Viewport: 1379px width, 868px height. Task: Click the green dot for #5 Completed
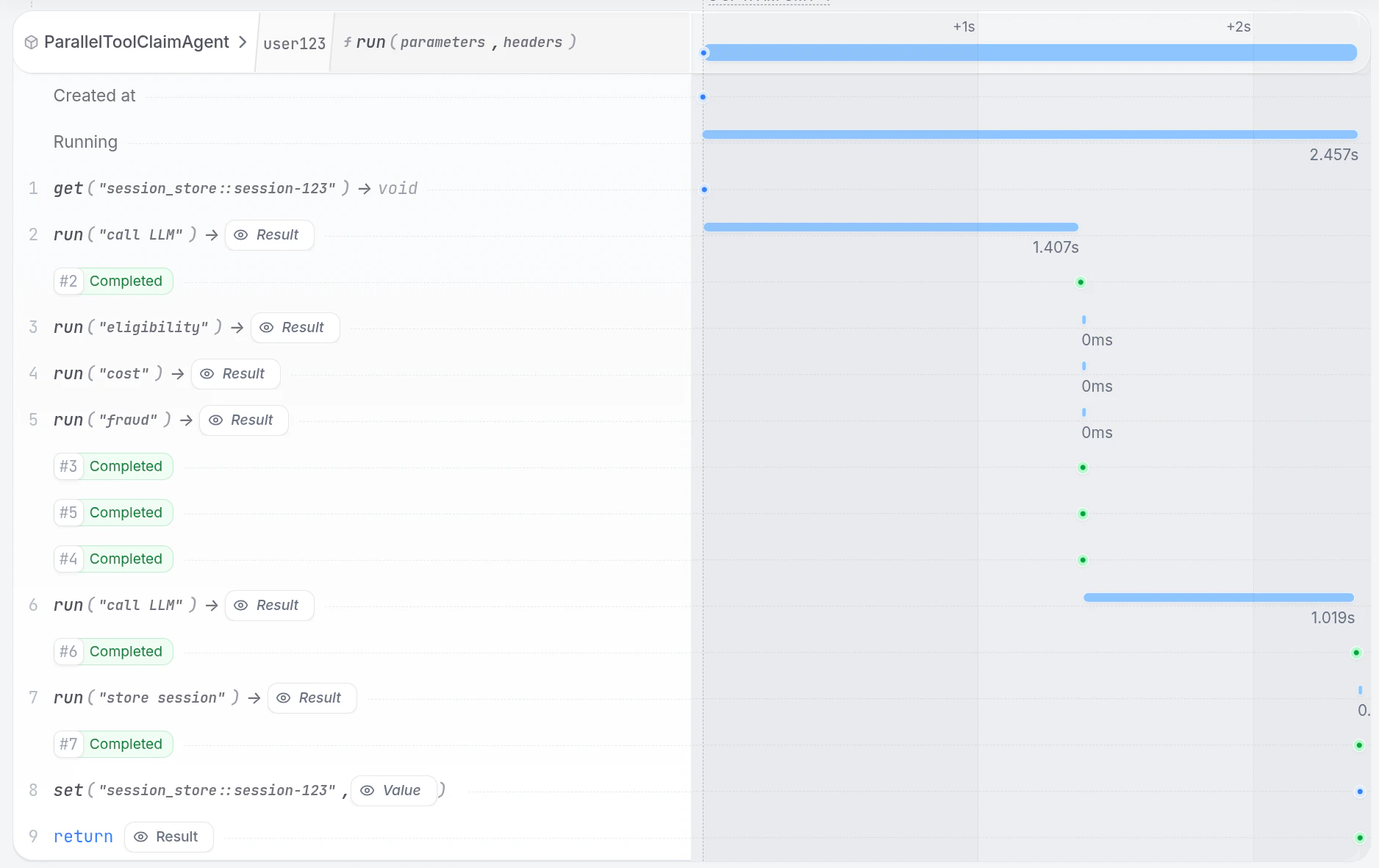[1083, 514]
